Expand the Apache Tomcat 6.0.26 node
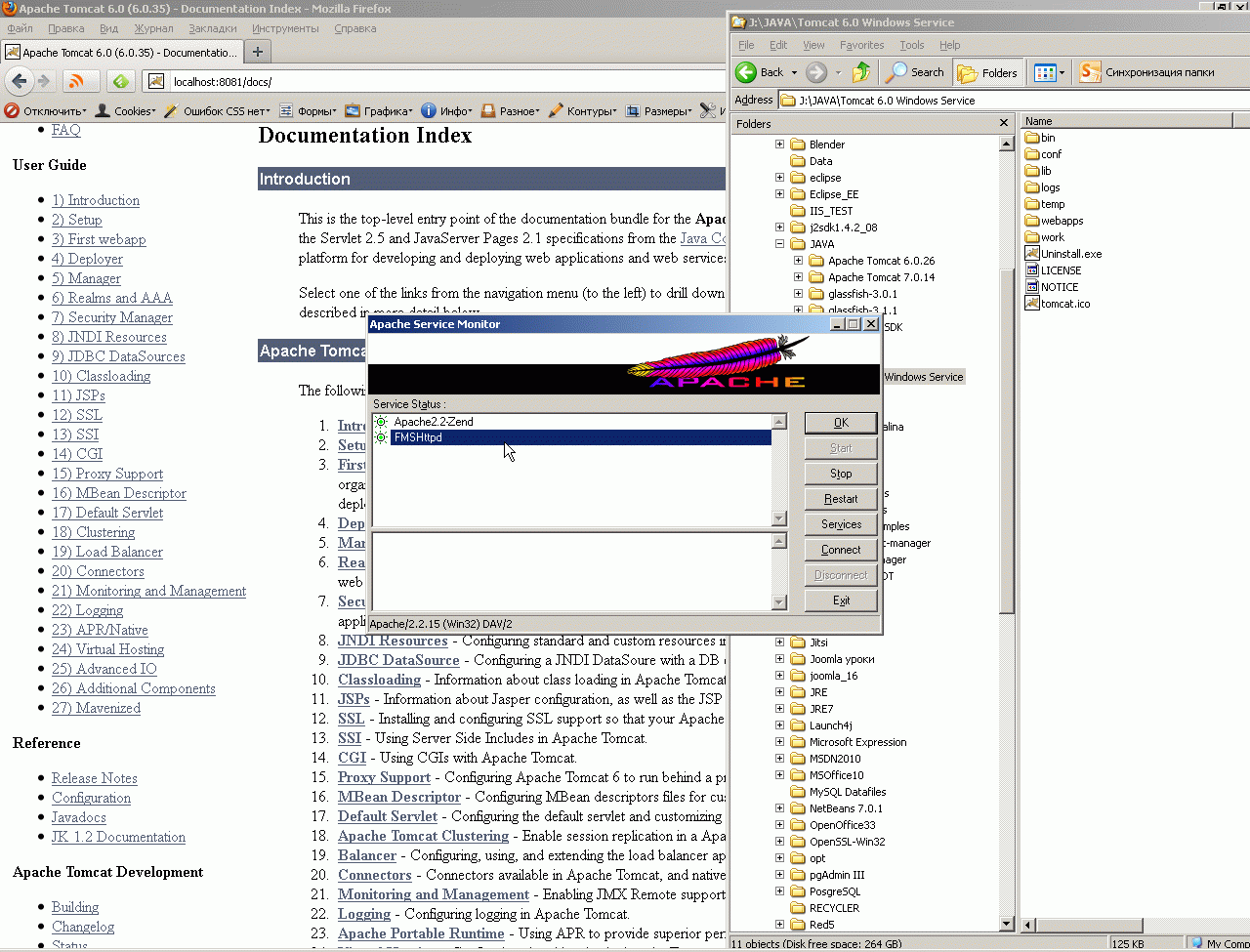This screenshot has height=952, width=1250. (x=798, y=261)
